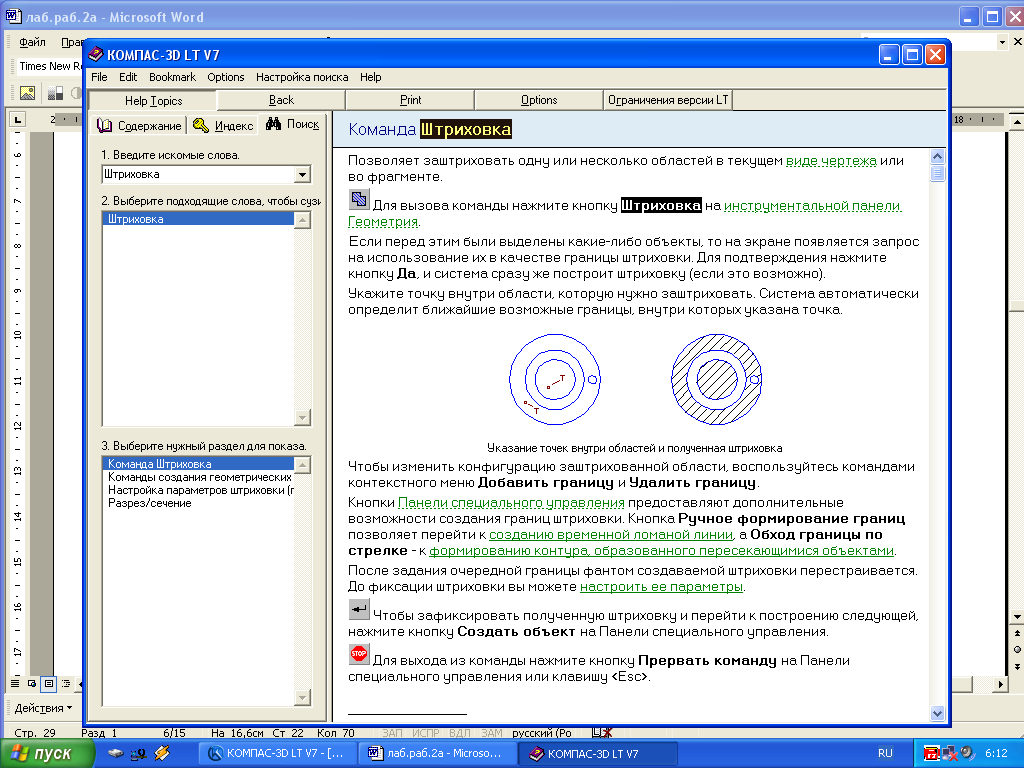Select the Команды создания геометрических topic
The width and height of the screenshot is (1024, 768).
tap(198, 477)
